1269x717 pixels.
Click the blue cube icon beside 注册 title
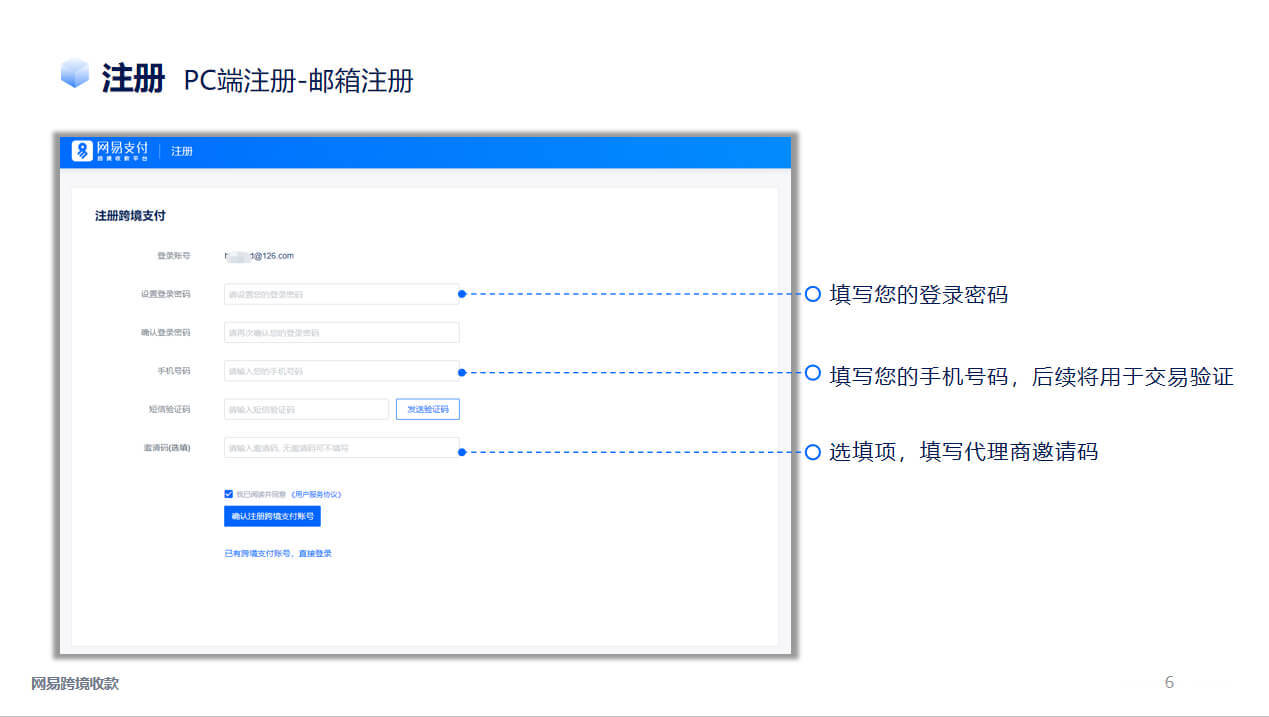click(x=75, y=74)
